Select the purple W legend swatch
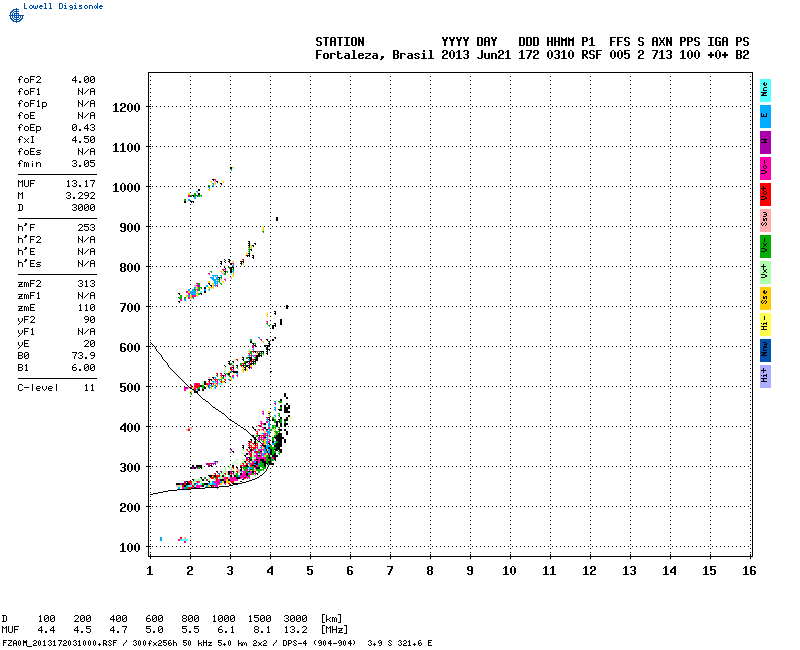800x650 pixels. click(x=765, y=142)
